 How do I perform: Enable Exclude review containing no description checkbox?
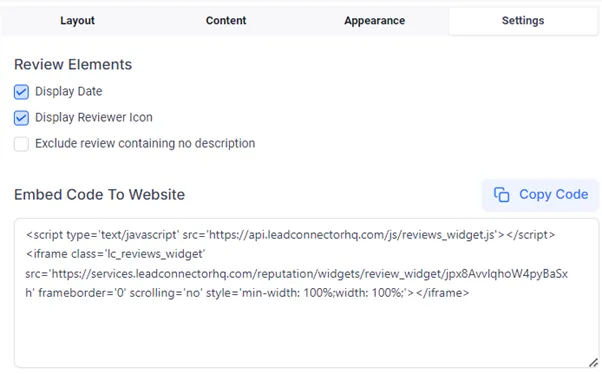[x=21, y=144]
